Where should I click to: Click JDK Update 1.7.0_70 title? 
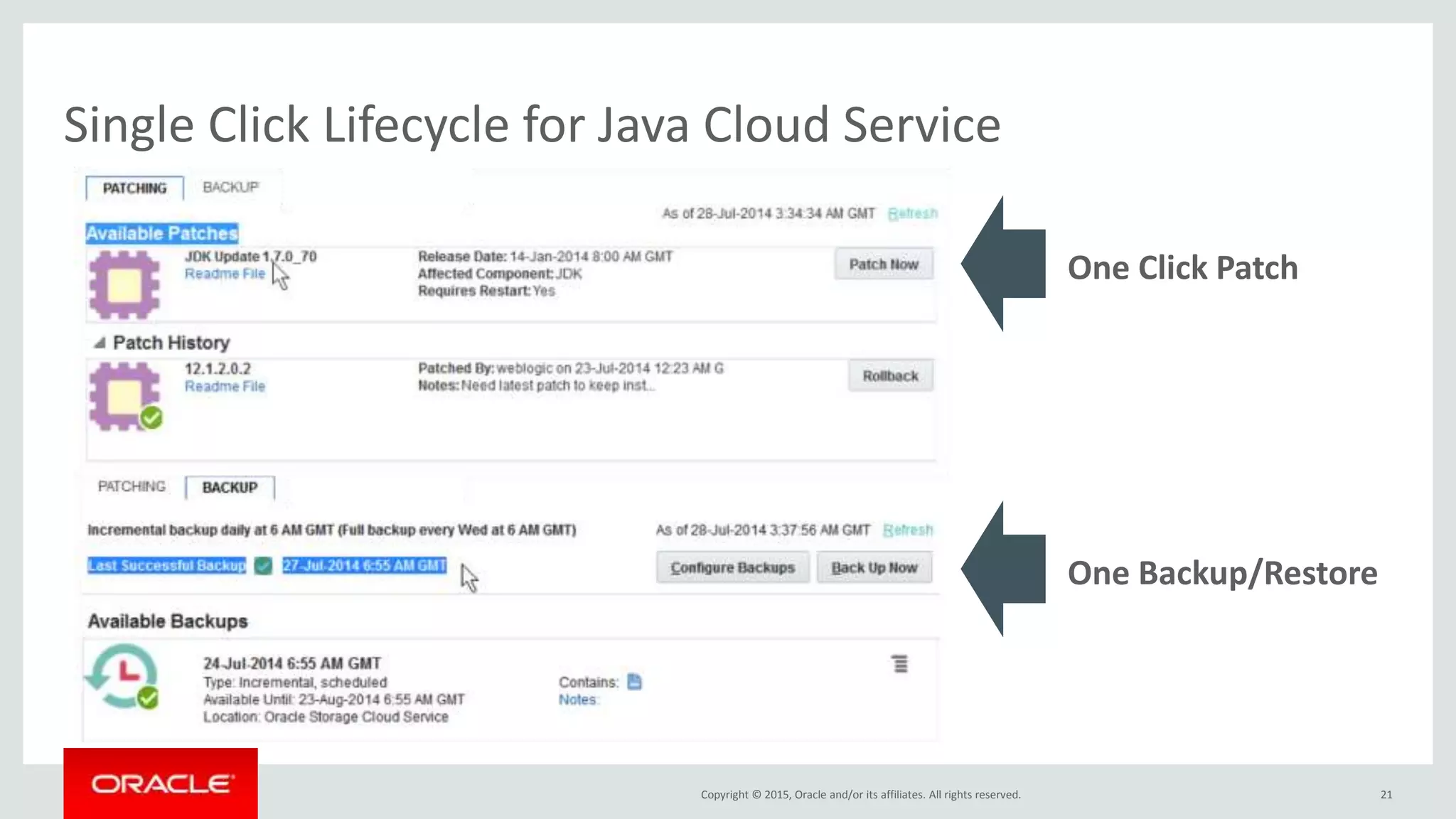[250, 257]
